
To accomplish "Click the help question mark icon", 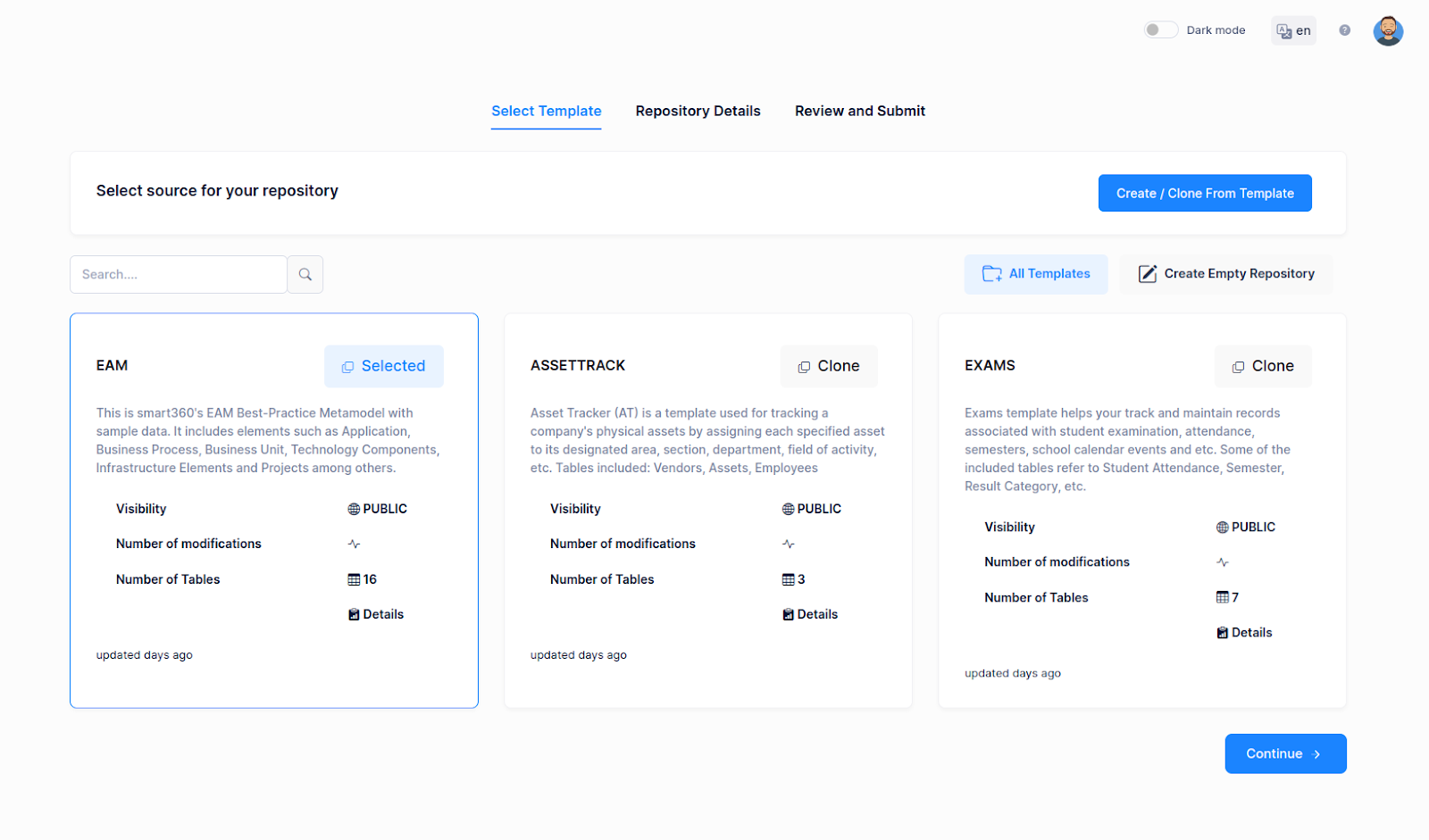I will click(1344, 30).
